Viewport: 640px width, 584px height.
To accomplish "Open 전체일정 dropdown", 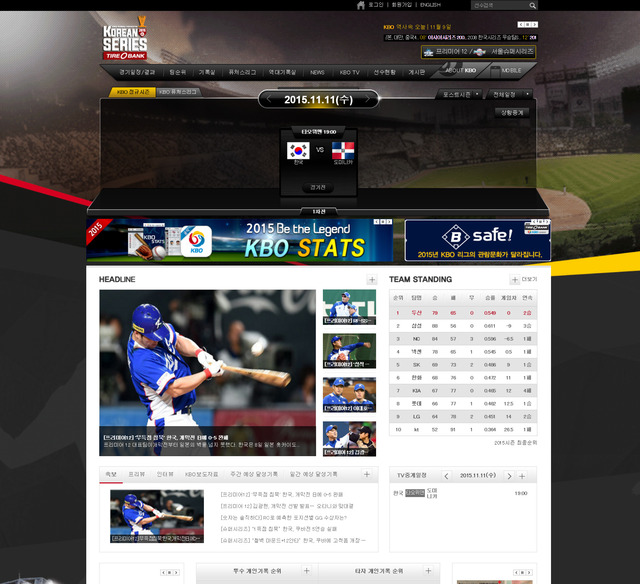I will 509,95.
